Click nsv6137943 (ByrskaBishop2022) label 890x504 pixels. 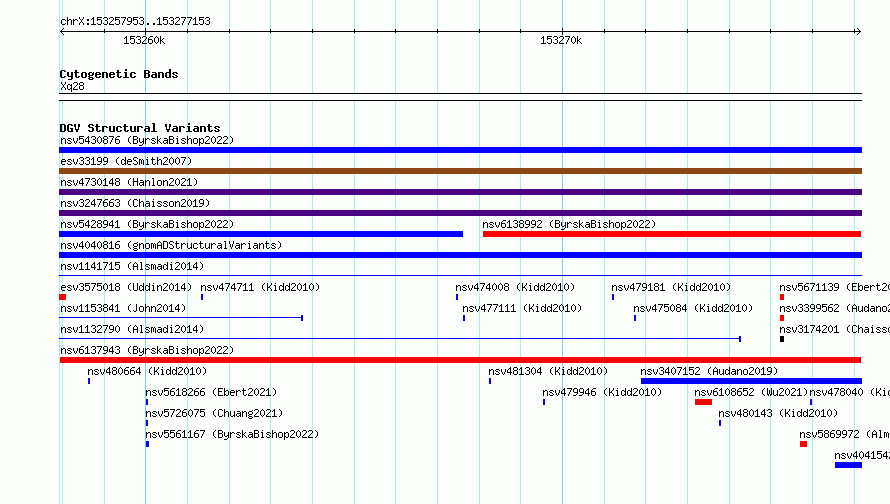pyautogui.click(x=147, y=350)
